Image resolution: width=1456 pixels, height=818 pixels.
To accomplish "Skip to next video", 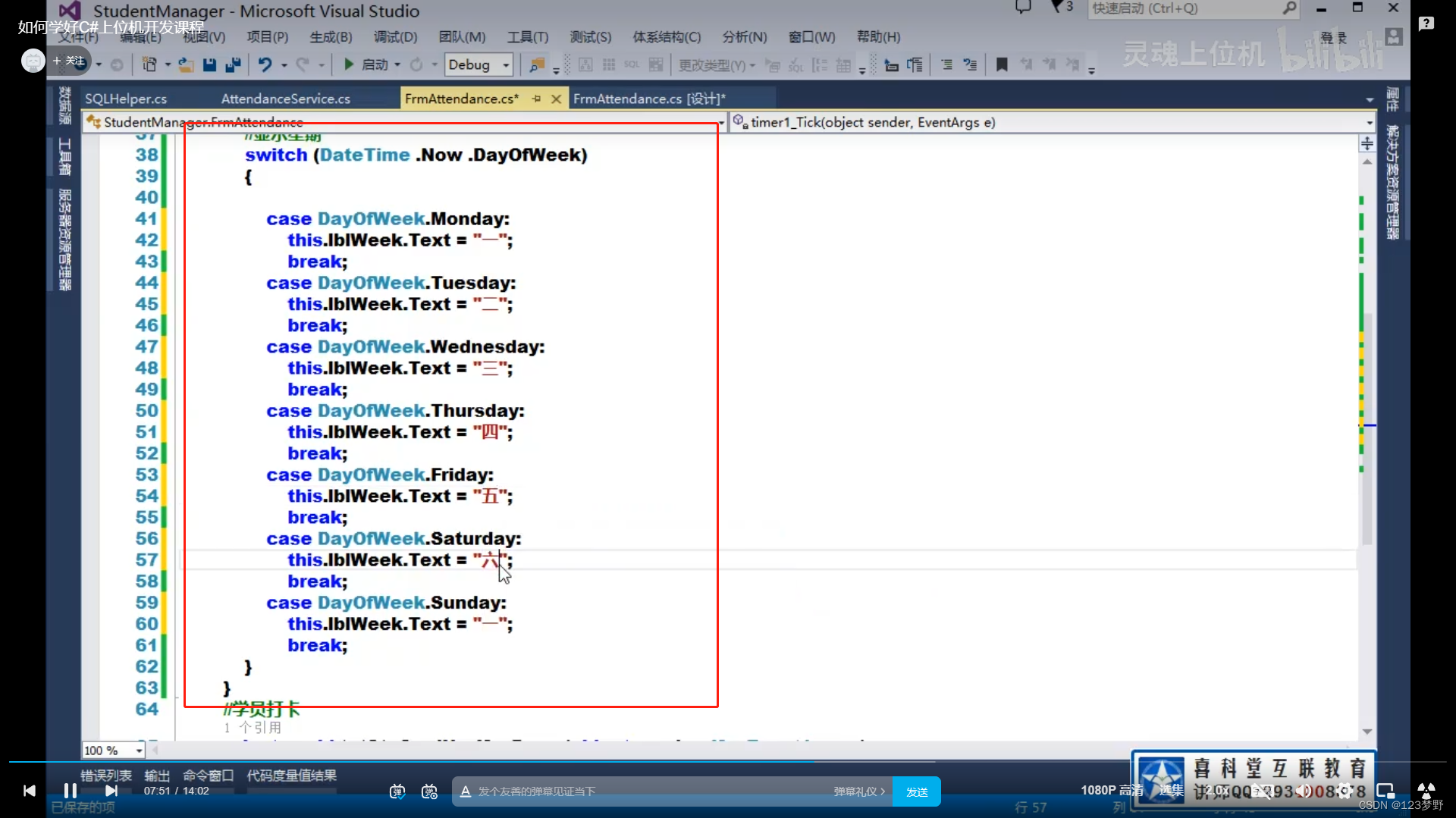I will 111,791.
